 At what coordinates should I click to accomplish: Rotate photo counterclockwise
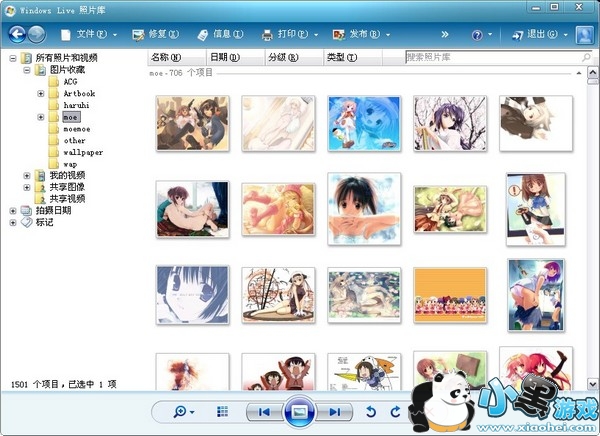pos(371,412)
